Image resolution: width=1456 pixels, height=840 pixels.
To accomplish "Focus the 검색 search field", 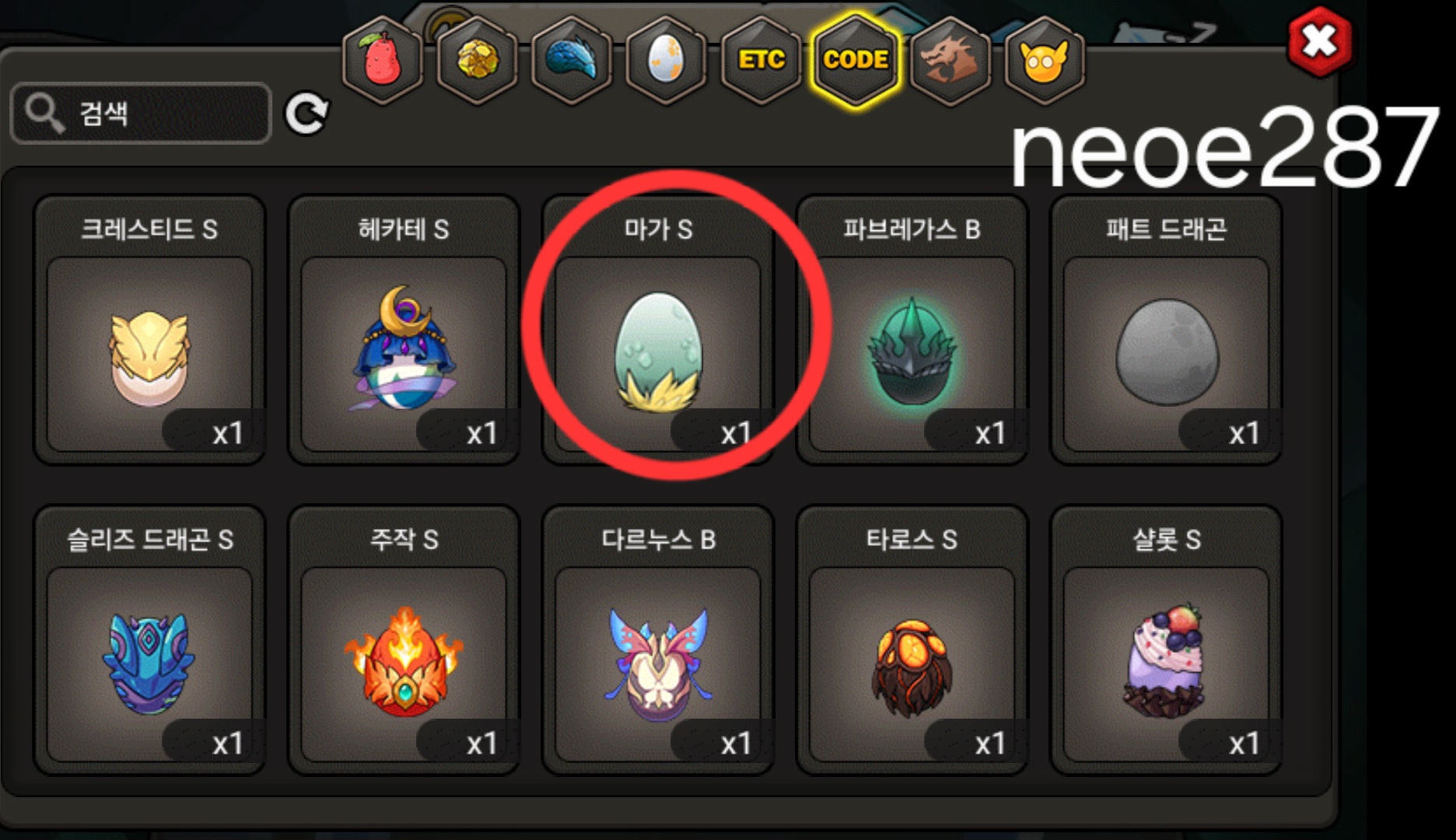I will click(142, 114).
